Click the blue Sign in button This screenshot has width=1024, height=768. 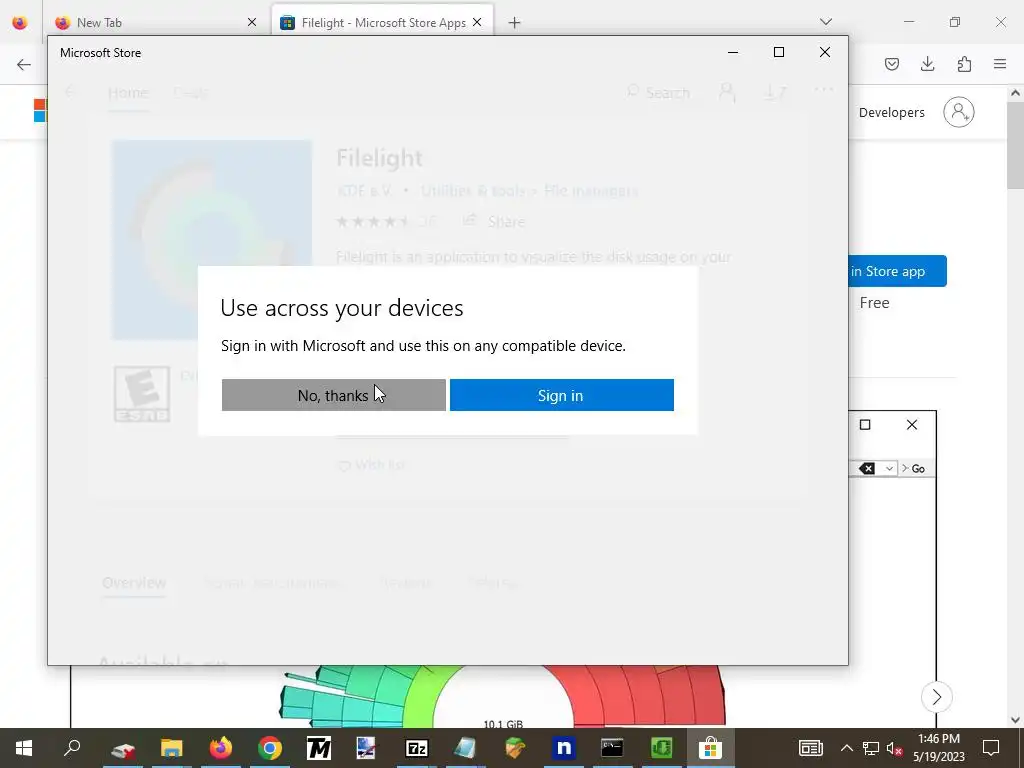click(562, 395)
